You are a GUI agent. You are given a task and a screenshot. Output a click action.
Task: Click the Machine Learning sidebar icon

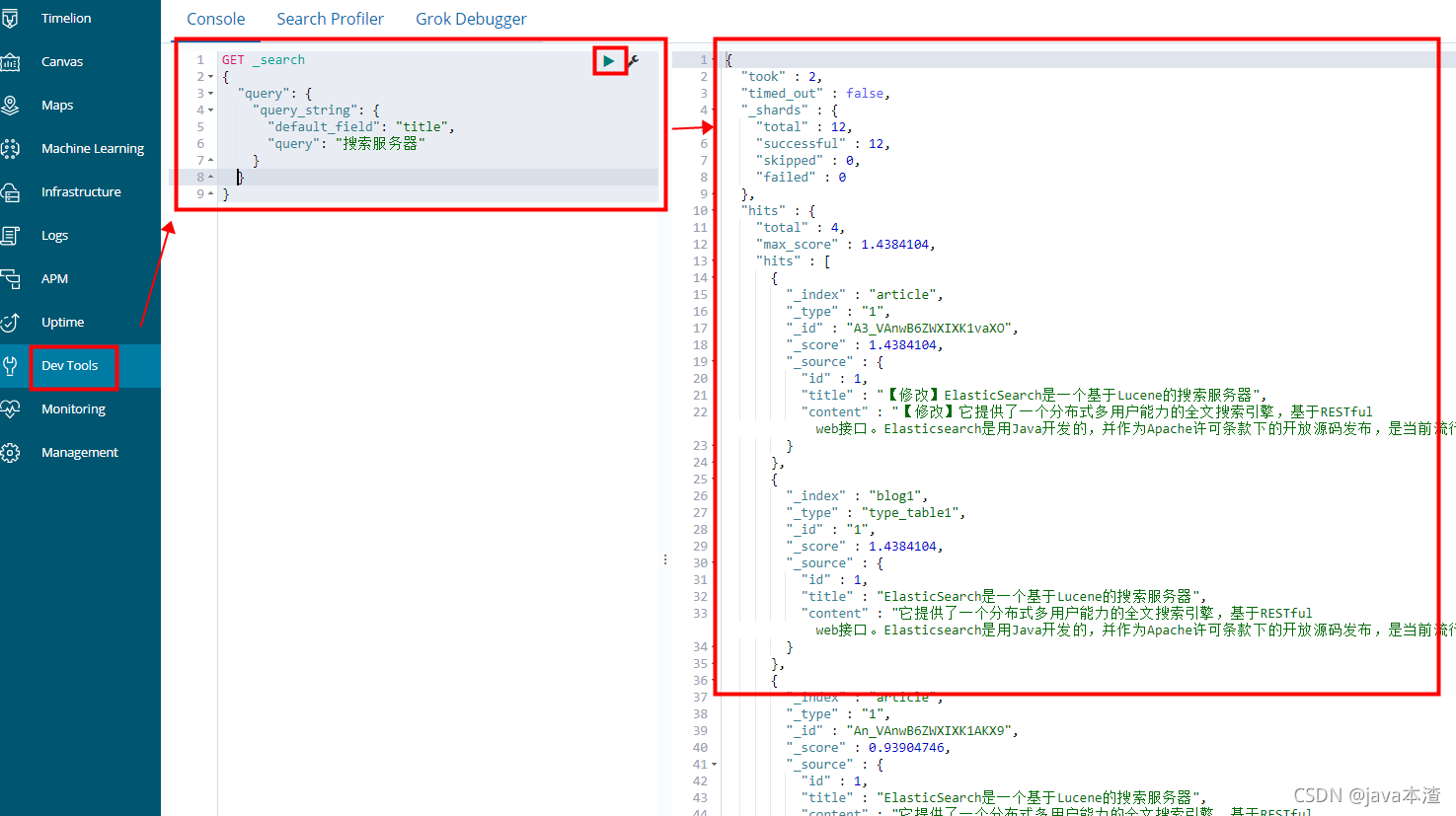pos(10,149)
